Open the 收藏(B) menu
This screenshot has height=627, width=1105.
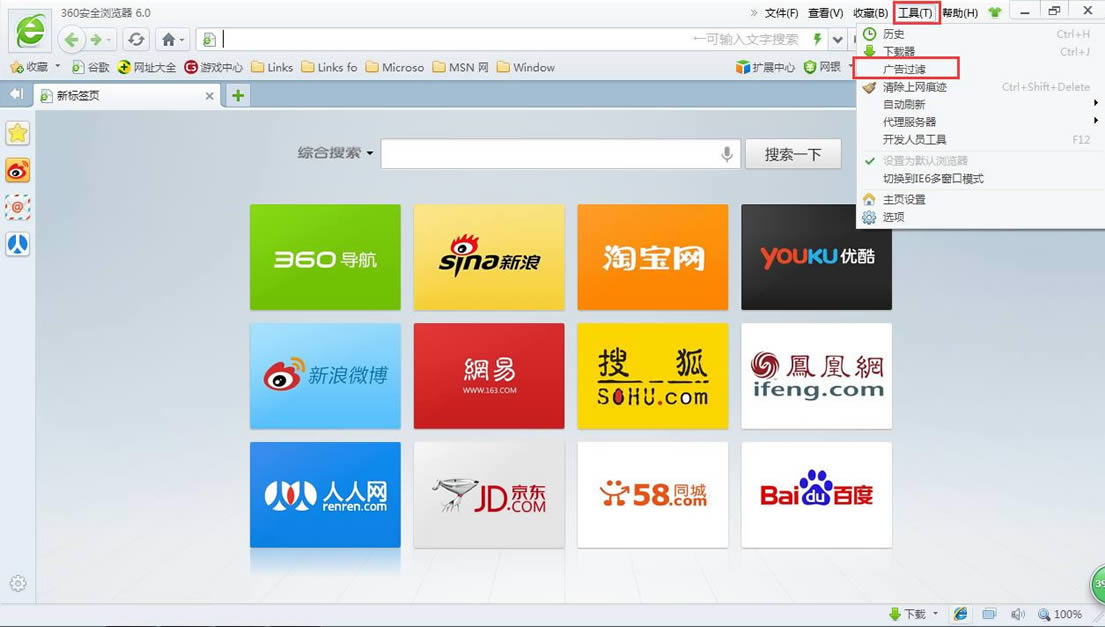pos(870,13)
